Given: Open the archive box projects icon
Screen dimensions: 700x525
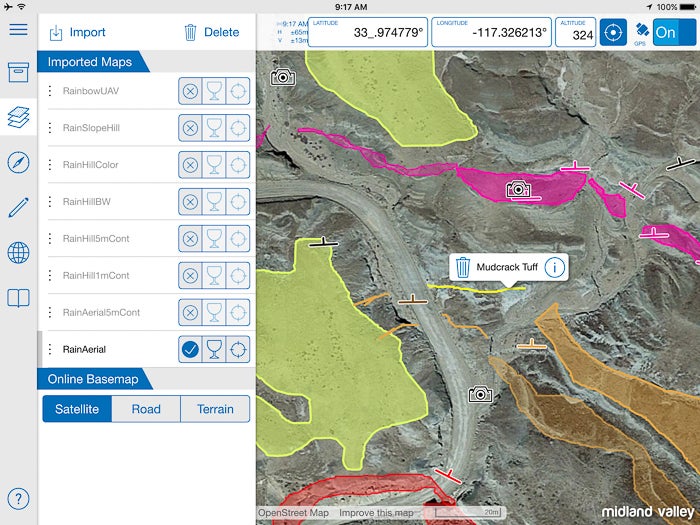Looking at the screenshot, I should coord(18,72).
